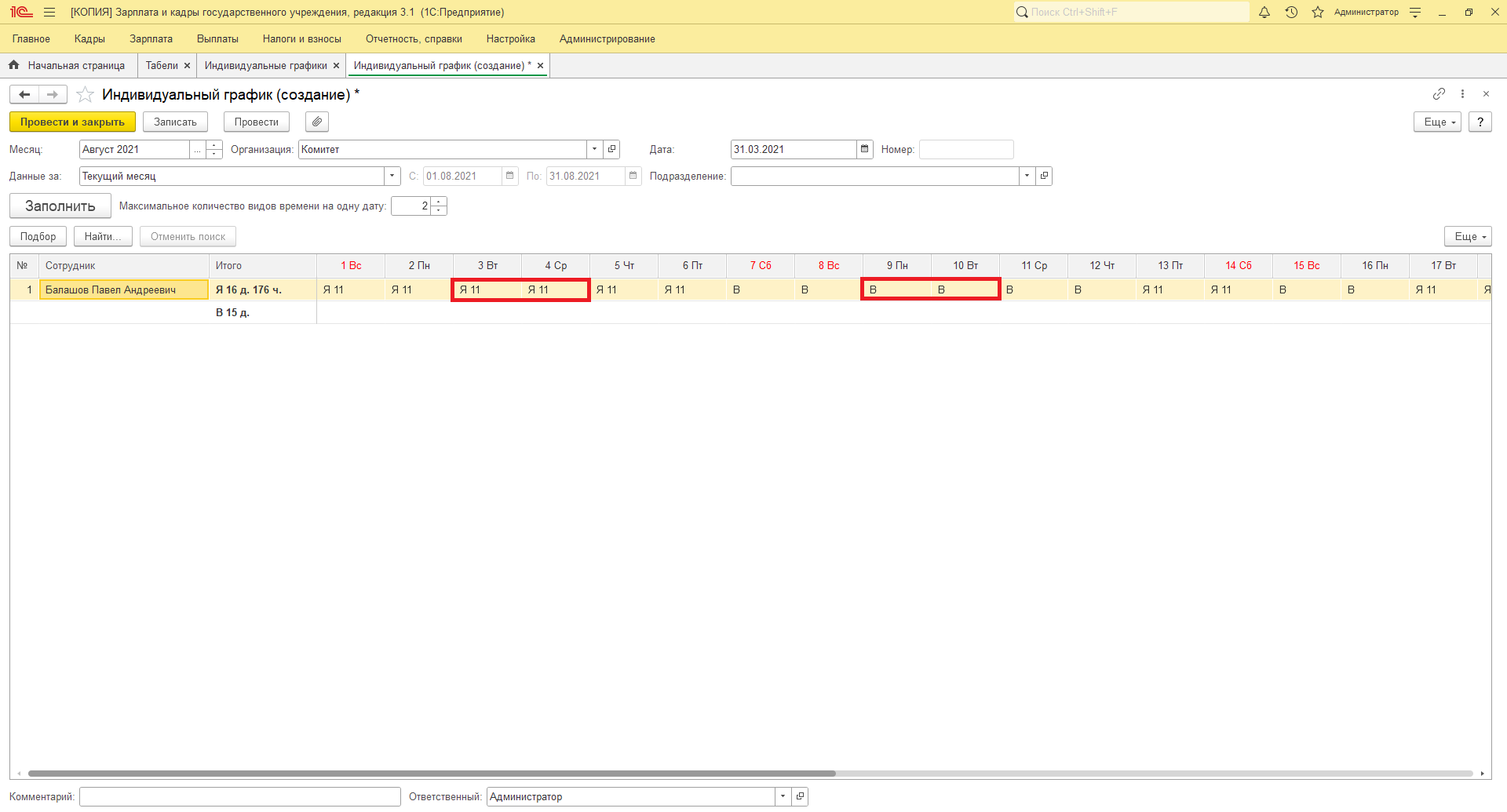Open form's three-dot options menu
Screen dimensions: 1507x812
(x=1462, y=94)
